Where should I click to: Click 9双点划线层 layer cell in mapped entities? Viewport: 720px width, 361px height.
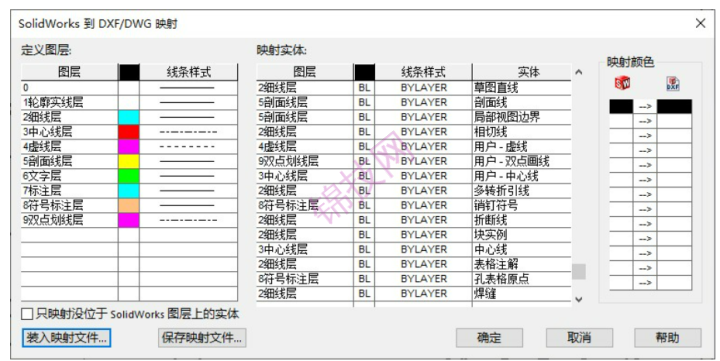pyautogui.click(x=305, y=161)
